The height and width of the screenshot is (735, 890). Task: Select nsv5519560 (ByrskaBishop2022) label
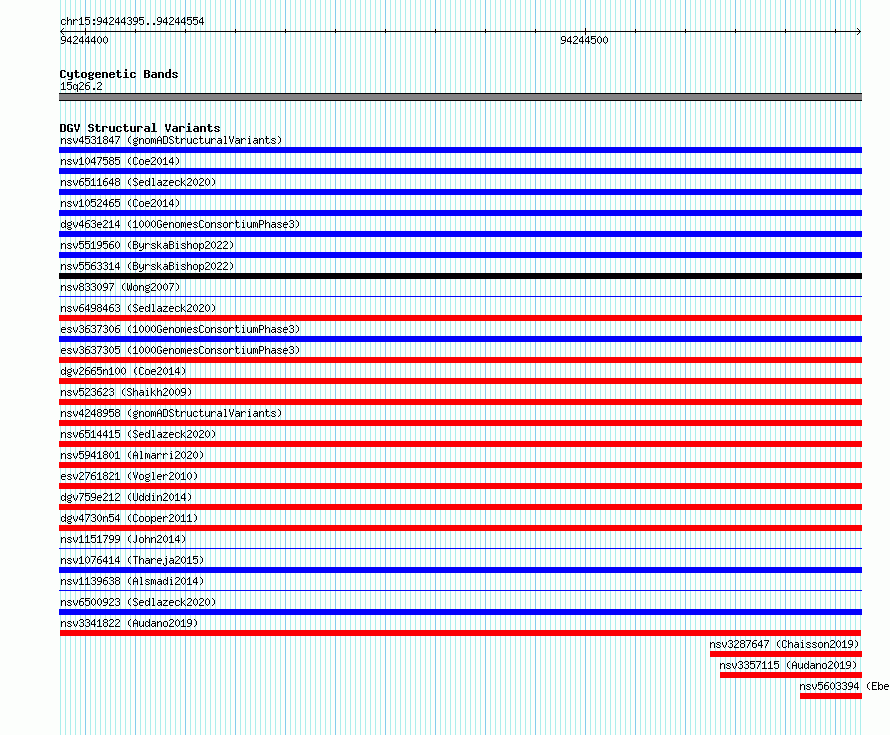point(147,245)
